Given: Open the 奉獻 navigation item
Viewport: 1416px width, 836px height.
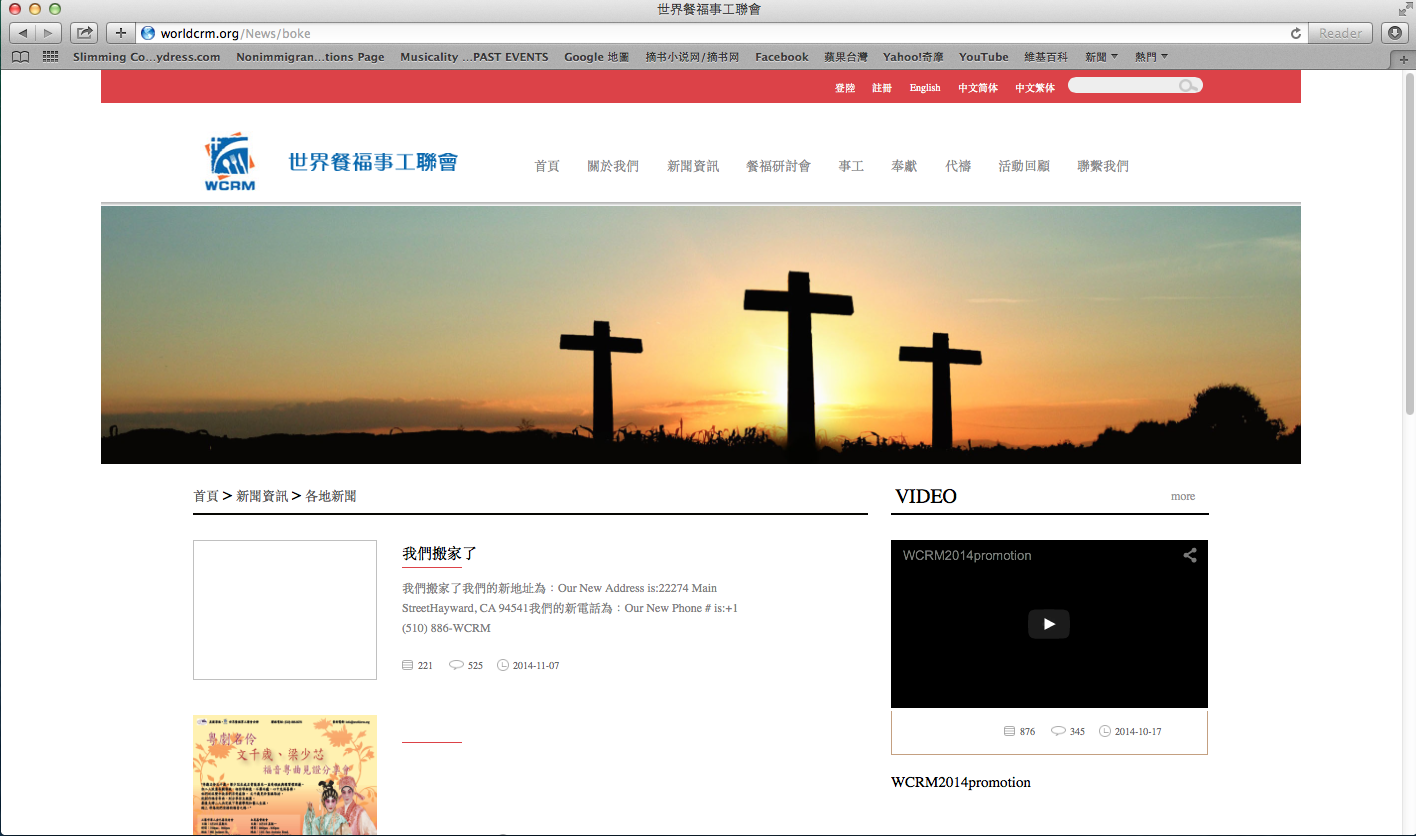Looking at the screenshot, I should [x=904, y=166].
